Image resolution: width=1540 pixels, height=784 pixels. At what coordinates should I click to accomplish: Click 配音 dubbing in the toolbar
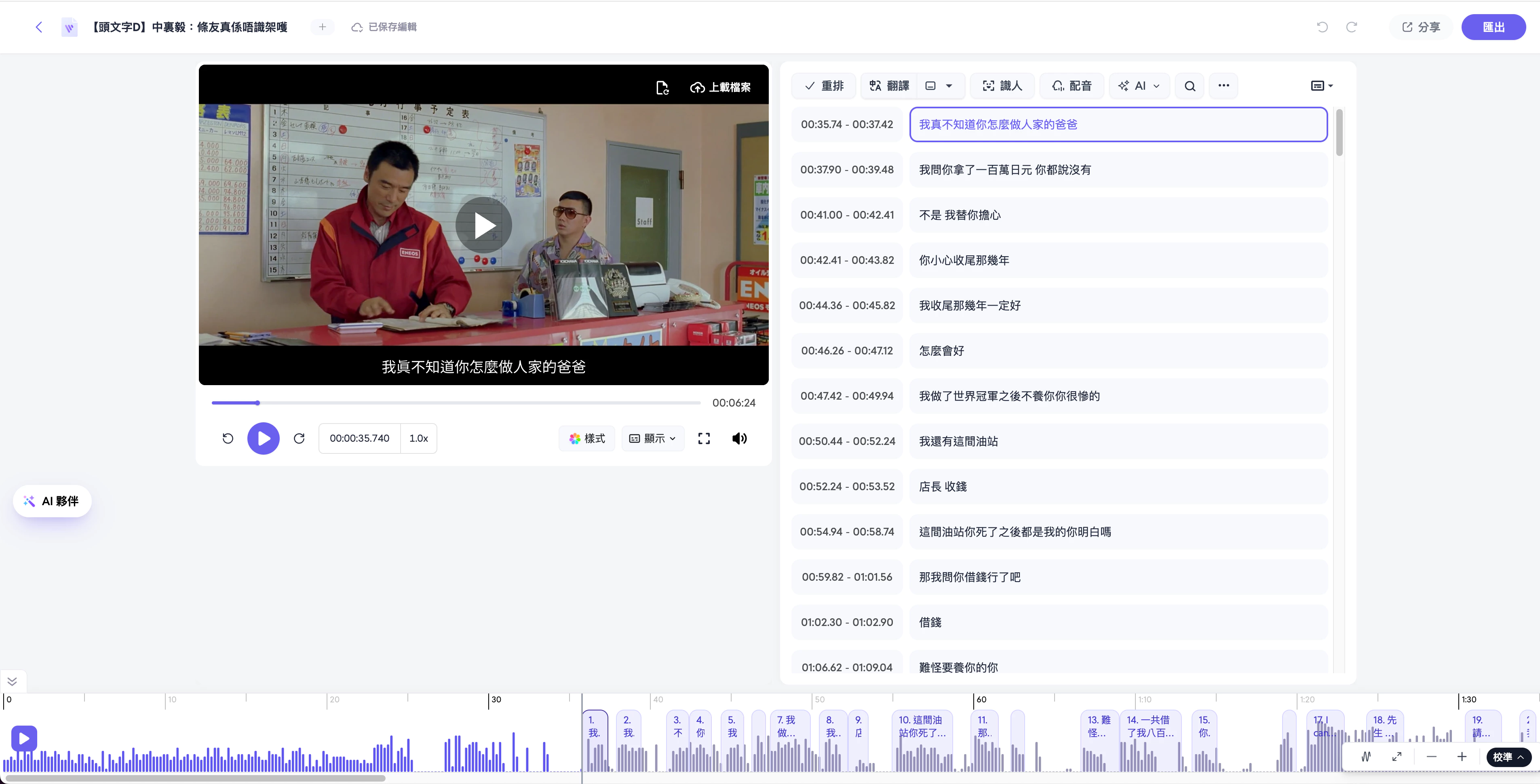click(1072, 86)
